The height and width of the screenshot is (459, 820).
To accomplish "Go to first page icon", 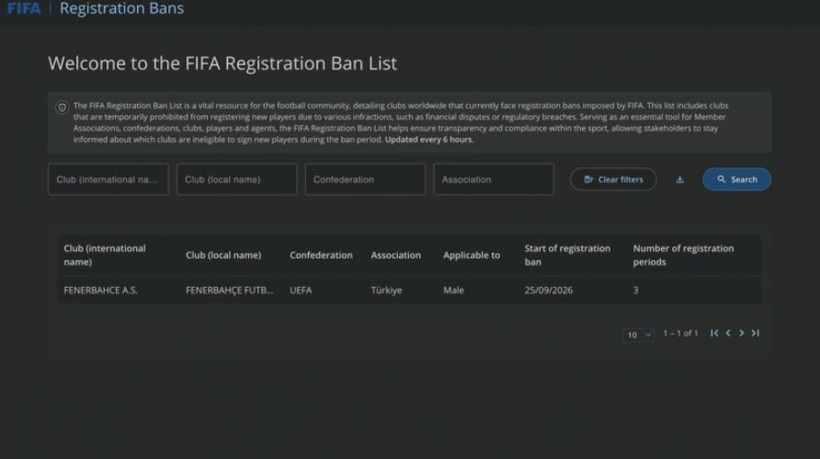I will coord(714,333).
